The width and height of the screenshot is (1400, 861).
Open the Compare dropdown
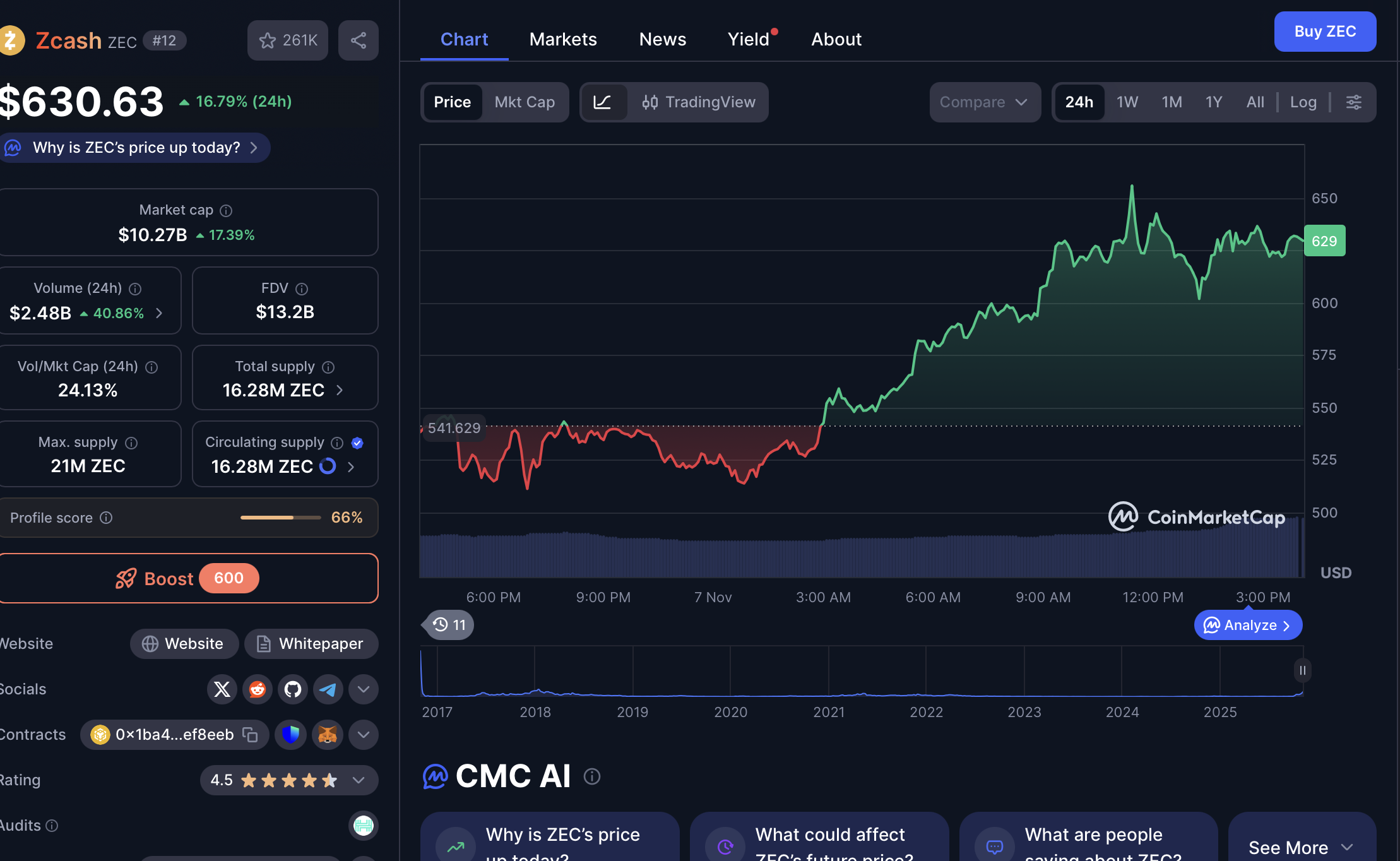(985, 102)
